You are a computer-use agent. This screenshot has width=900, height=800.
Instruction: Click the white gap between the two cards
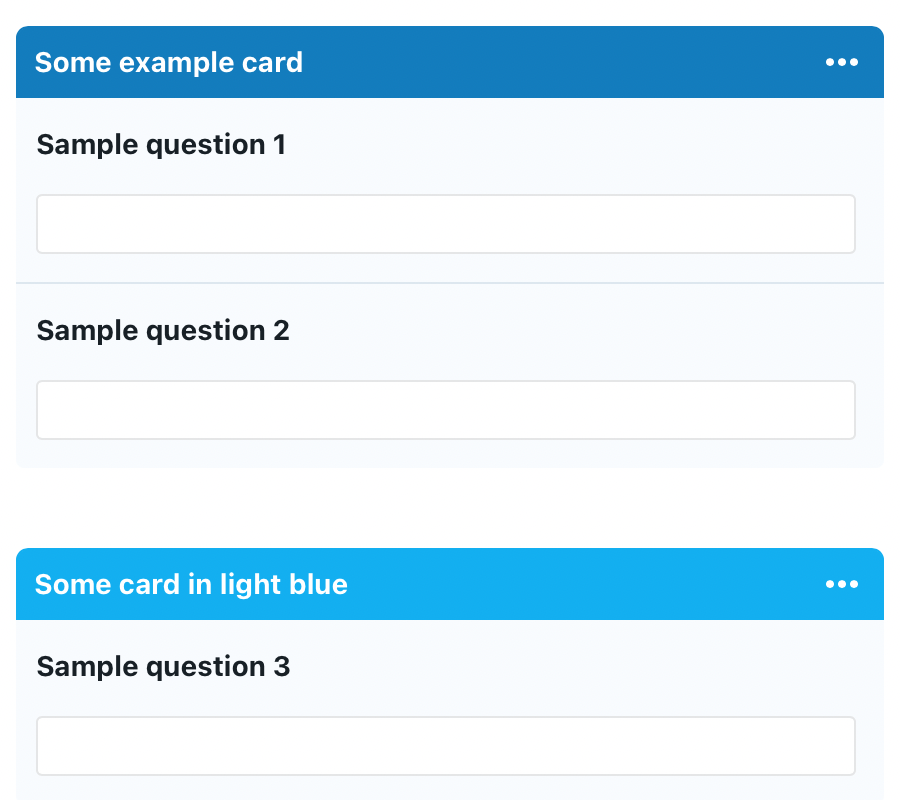[450, 508]
